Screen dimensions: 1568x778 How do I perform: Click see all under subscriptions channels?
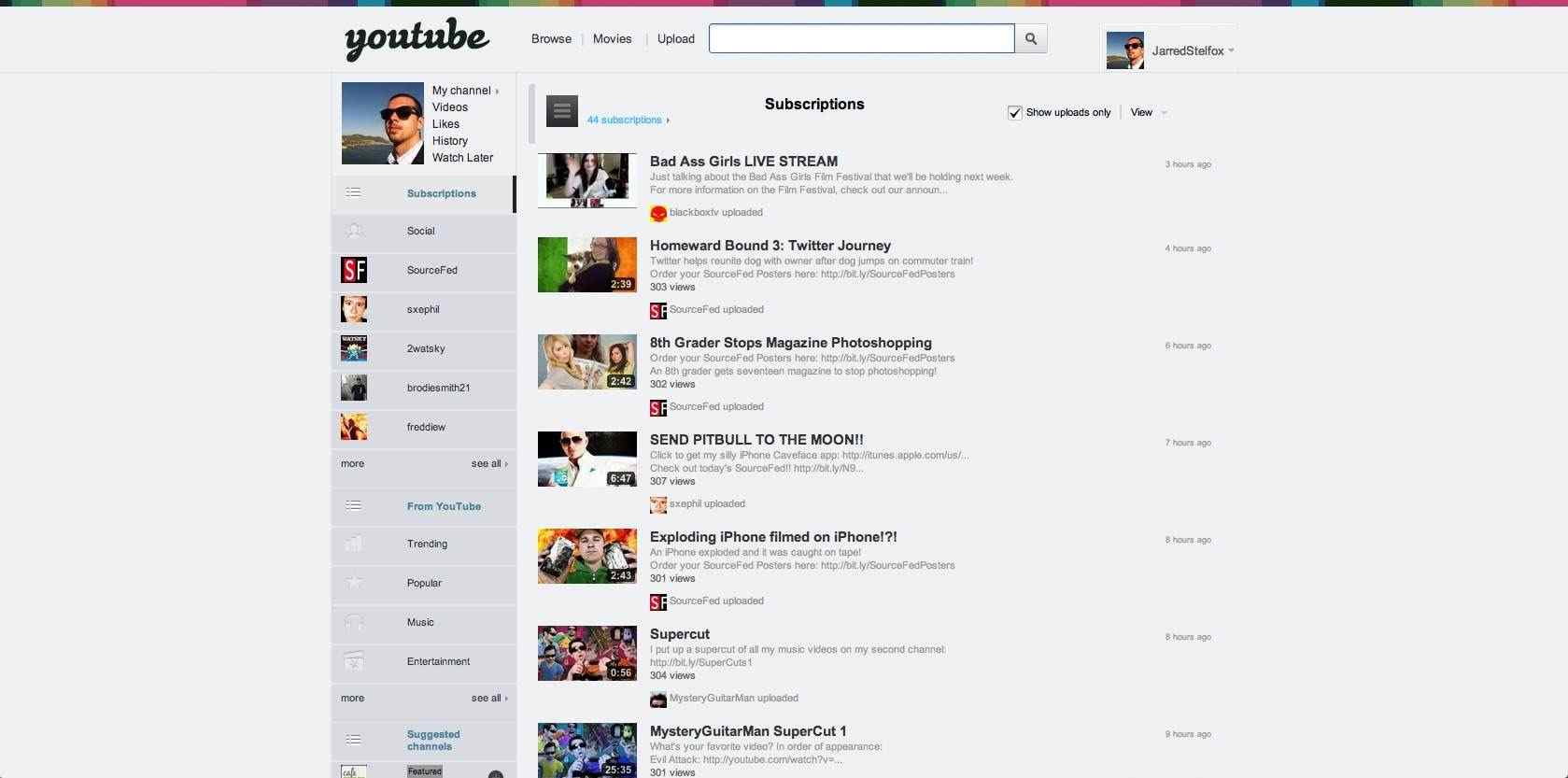coord(489,463)
